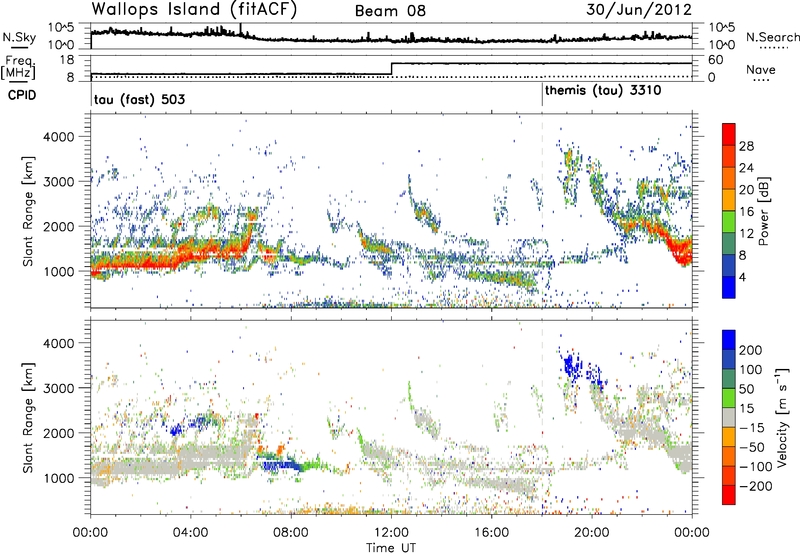Click the '-200' velocity color bar label

tap(755, 486)
